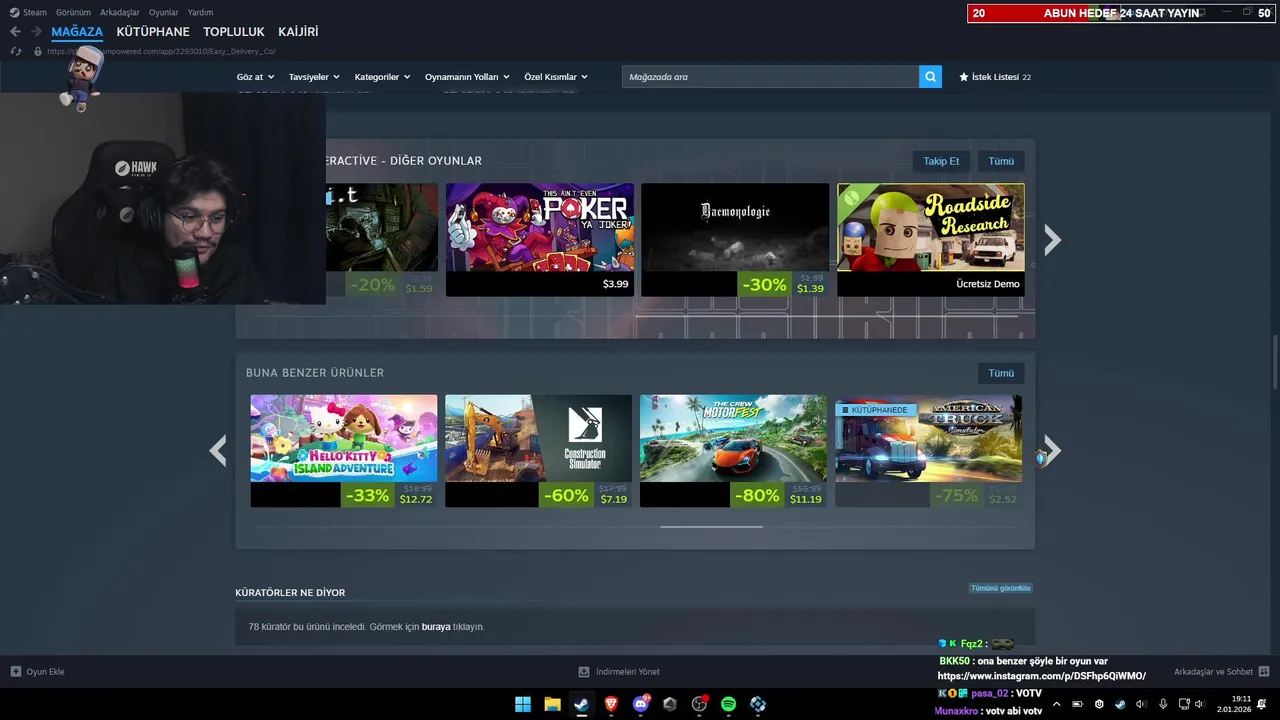Open Spotify from the taskbar

coord(728,704)
